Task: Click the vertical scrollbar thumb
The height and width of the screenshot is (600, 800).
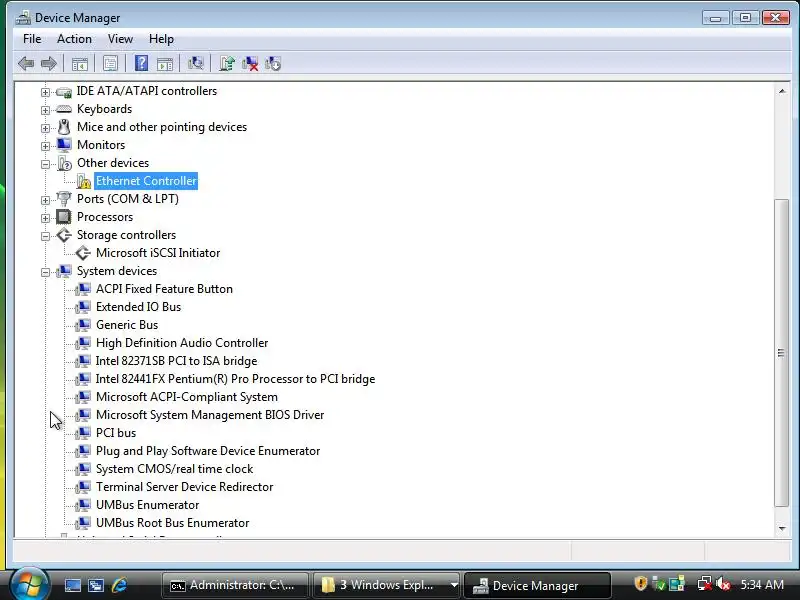Action: [x=781, y=353]
